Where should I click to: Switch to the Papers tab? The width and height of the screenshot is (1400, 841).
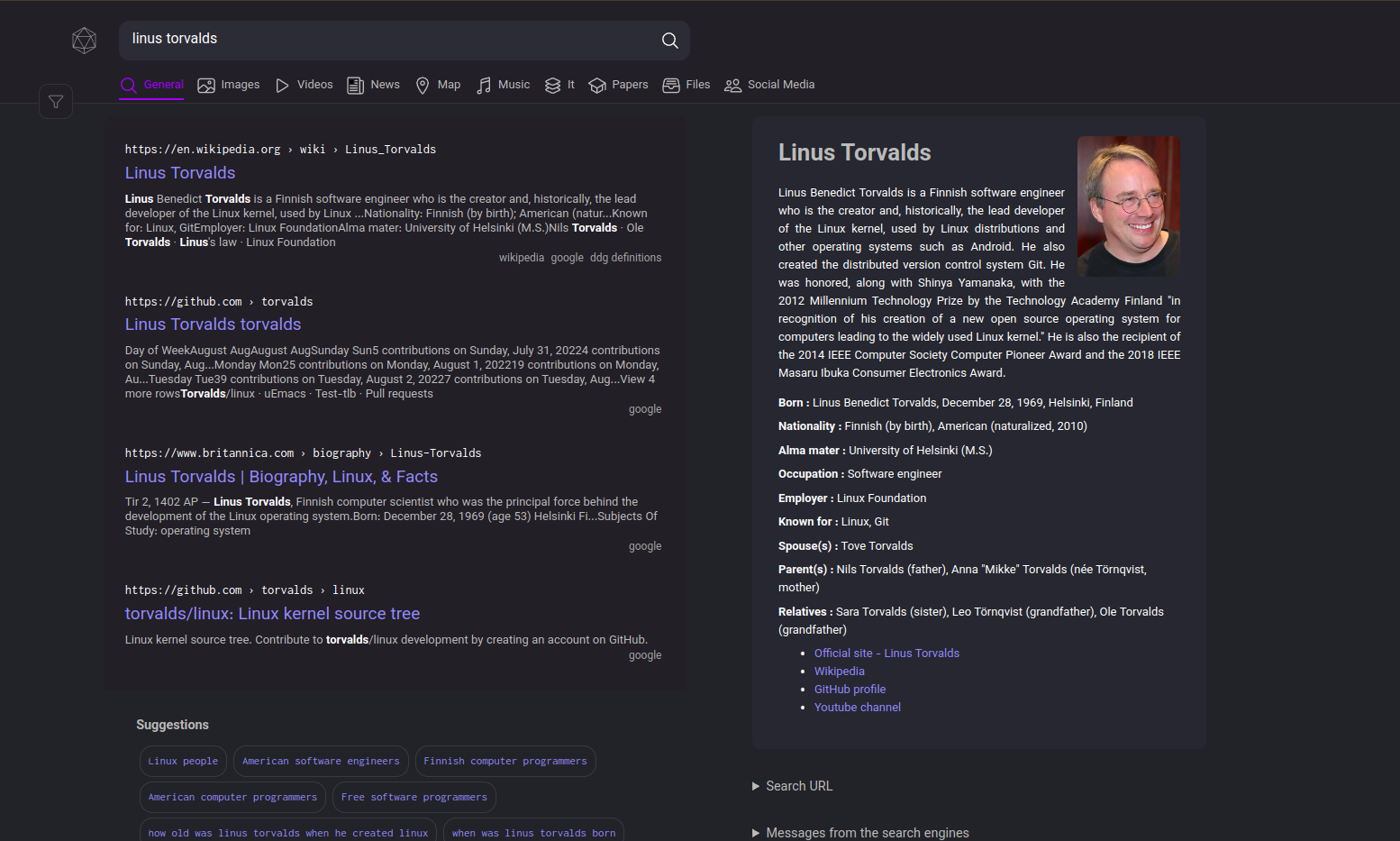(x=618, y=86)
